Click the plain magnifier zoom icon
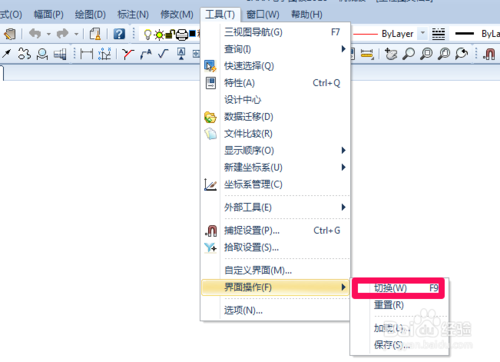Screen dimensions: 500x362 409,54
